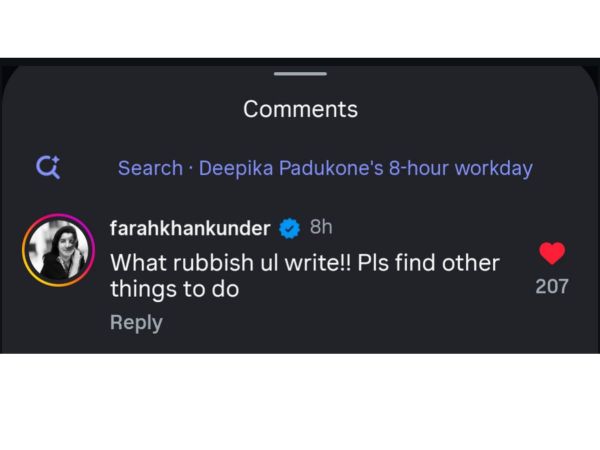Image resolution: width=600 pixels, height=450 pixels.
Task: Open farahkhankunder's profile picture
Action: click(58, 249)
